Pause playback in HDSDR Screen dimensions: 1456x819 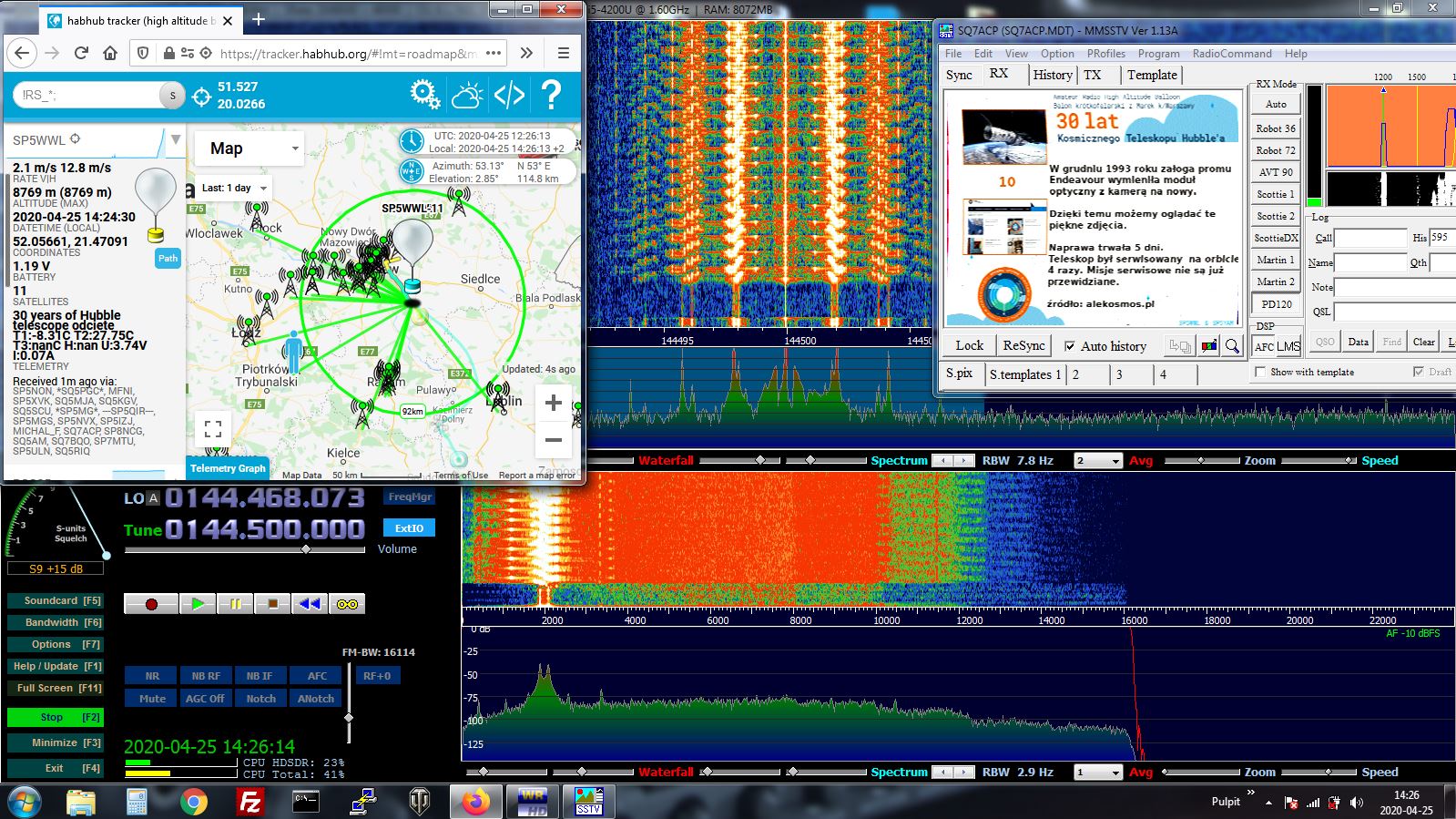235,603
